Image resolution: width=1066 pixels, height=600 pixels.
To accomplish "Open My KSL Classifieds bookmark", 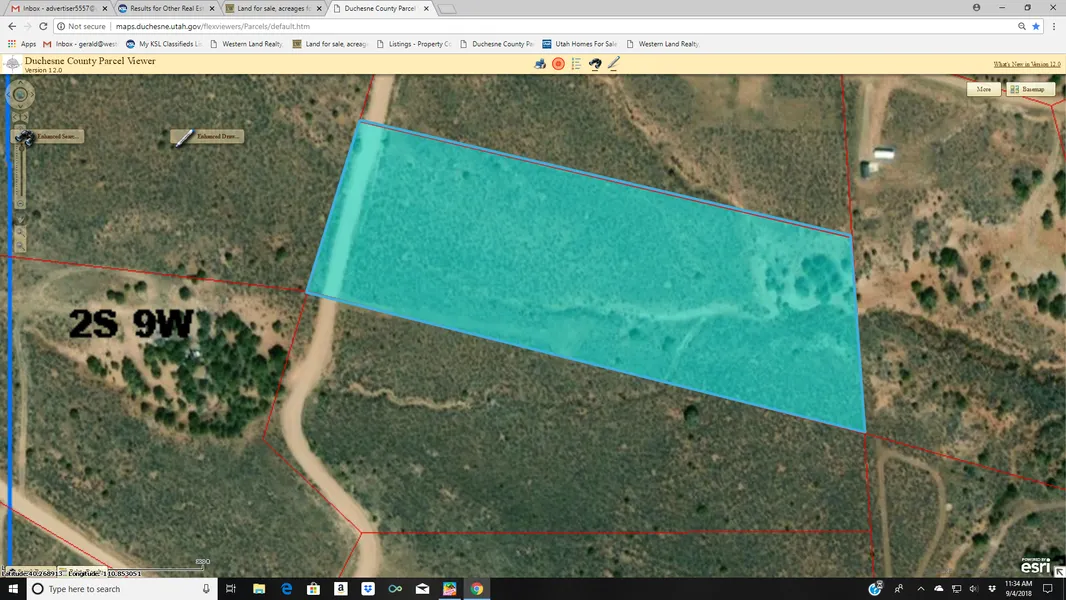I will pos(170,44).
